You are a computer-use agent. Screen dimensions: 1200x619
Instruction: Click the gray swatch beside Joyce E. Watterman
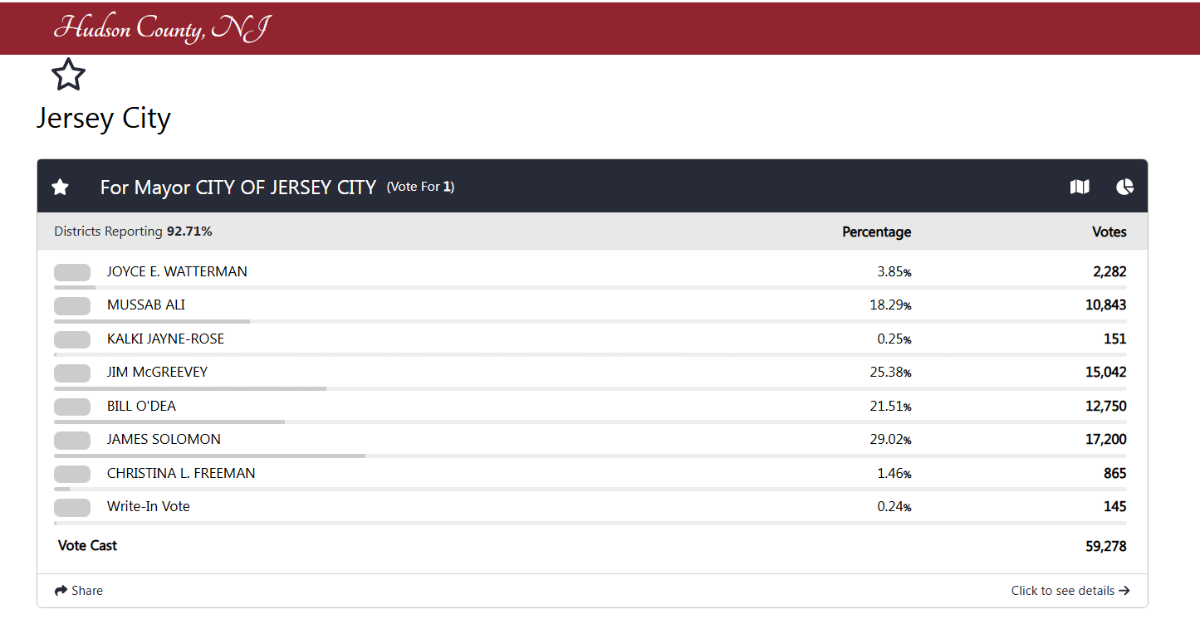point(72,272)
